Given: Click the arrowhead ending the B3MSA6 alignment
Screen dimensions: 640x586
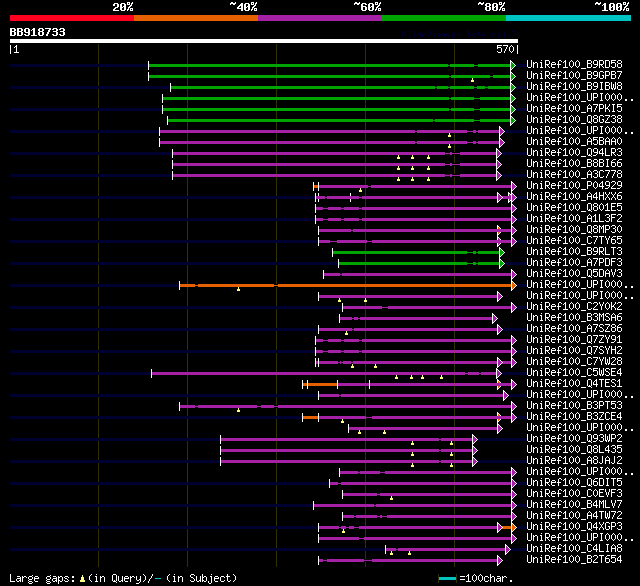Looking at the screenshot, I should click(x=495, y=318).
